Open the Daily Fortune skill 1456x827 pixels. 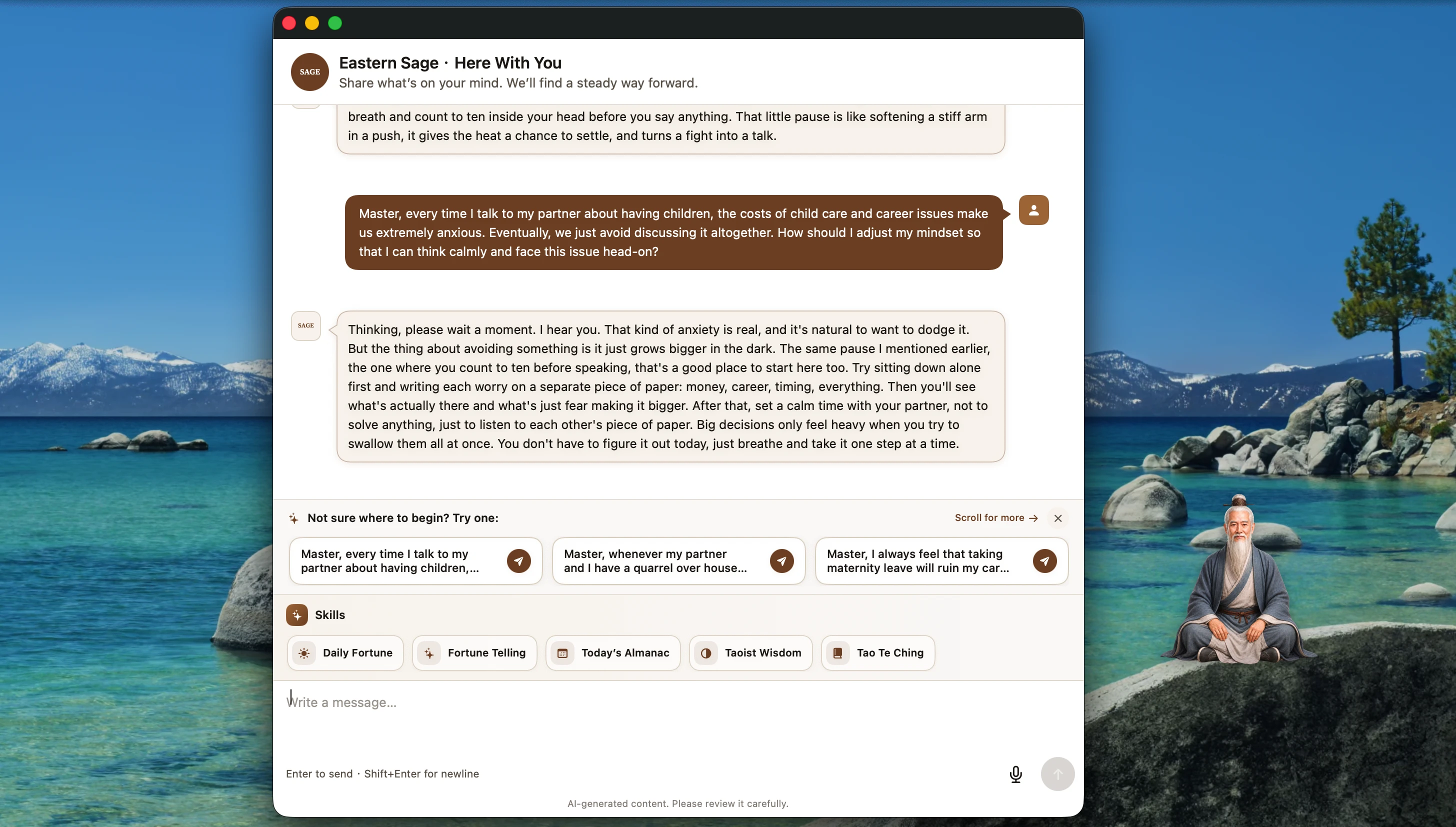click(345, 652)
